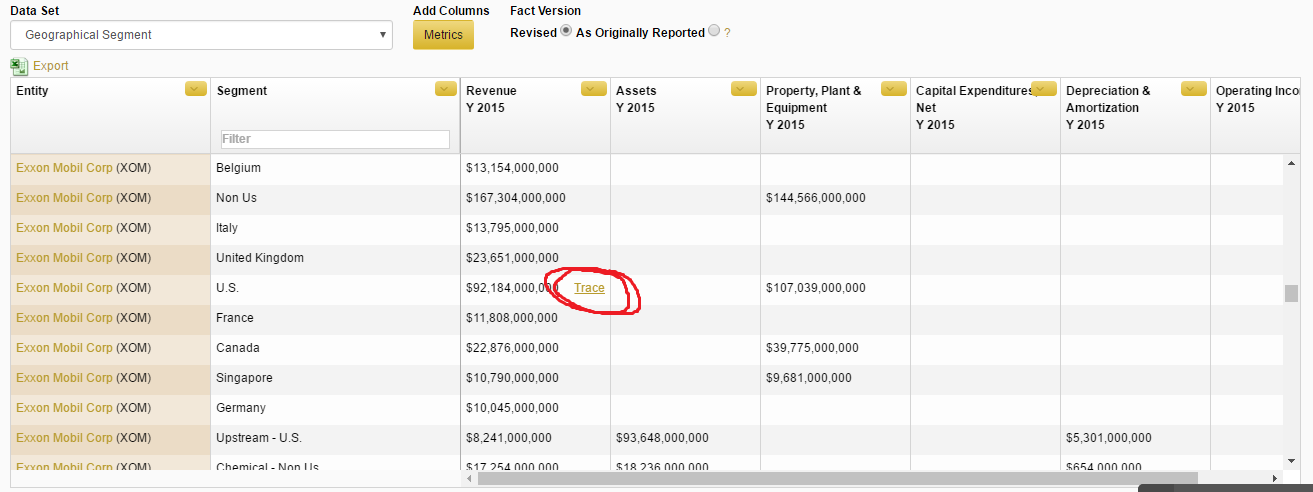Select U.S. PP&E $107,039,000,000 cell

pos(835,288)
